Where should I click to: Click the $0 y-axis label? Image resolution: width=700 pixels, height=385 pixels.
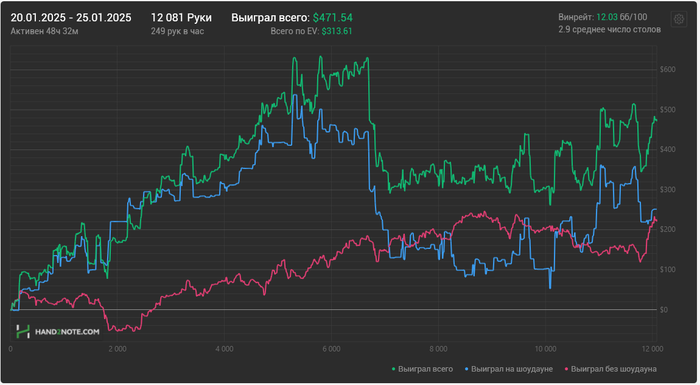point(665,310)
